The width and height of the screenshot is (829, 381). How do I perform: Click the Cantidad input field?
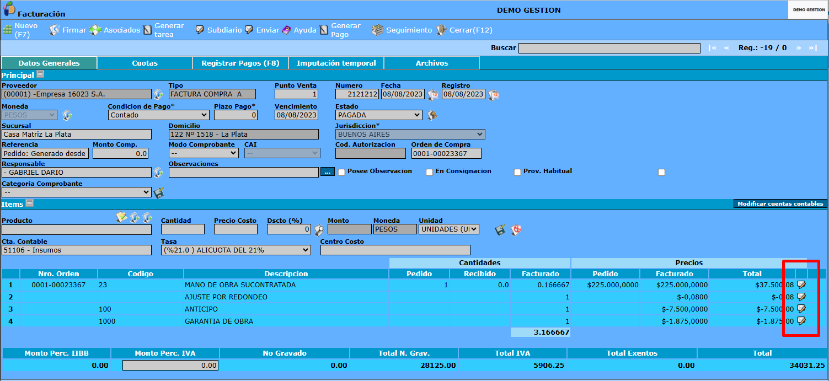click(x=183, y=229)
